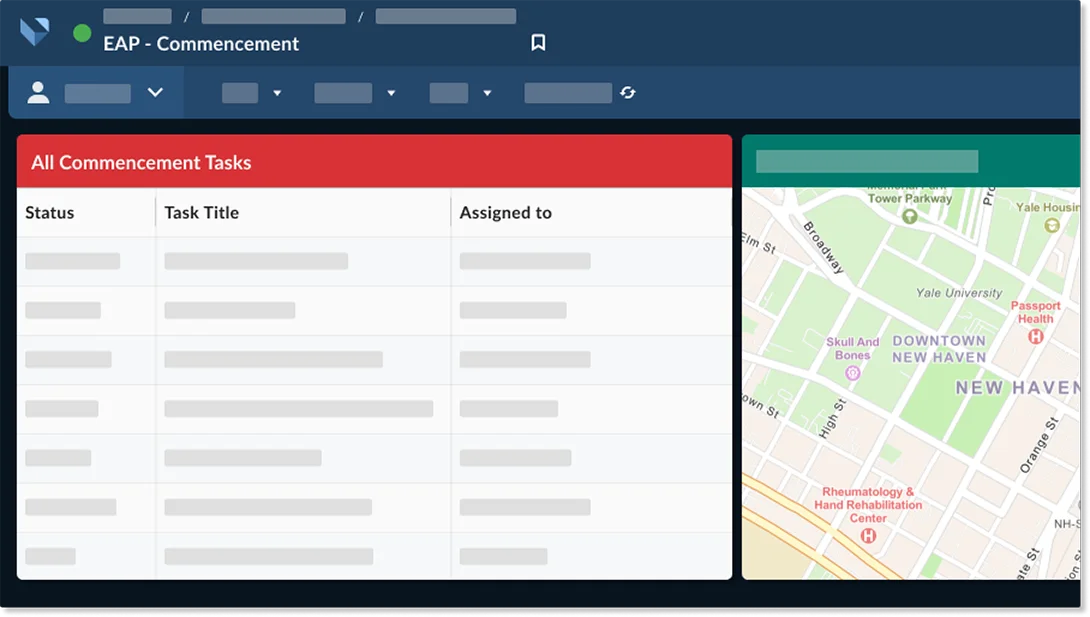
Task: Click Tower Parkway park marker on map
Action: pos(909,217)
